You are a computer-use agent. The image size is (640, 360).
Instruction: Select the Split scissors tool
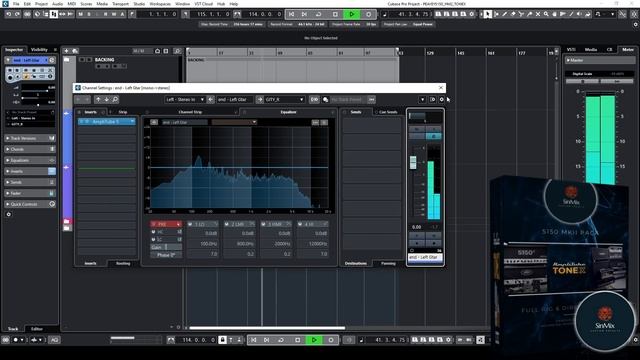coord(521,14)
